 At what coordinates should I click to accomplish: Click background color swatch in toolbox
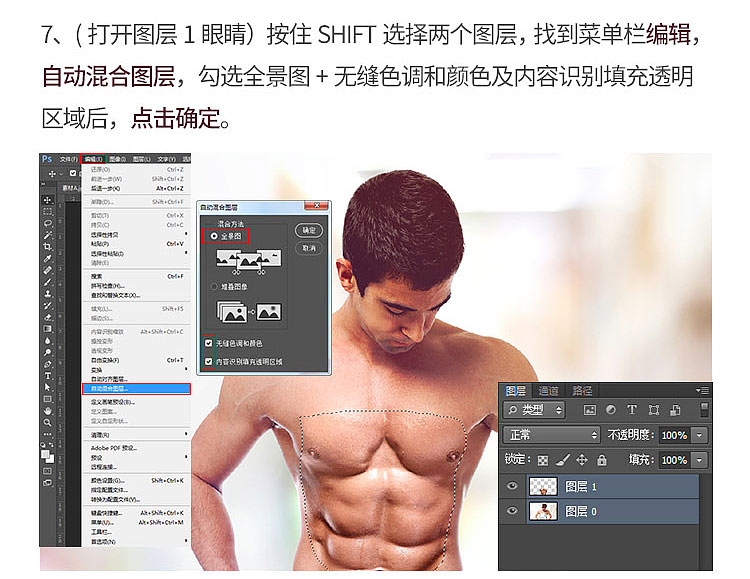point(50,458)
